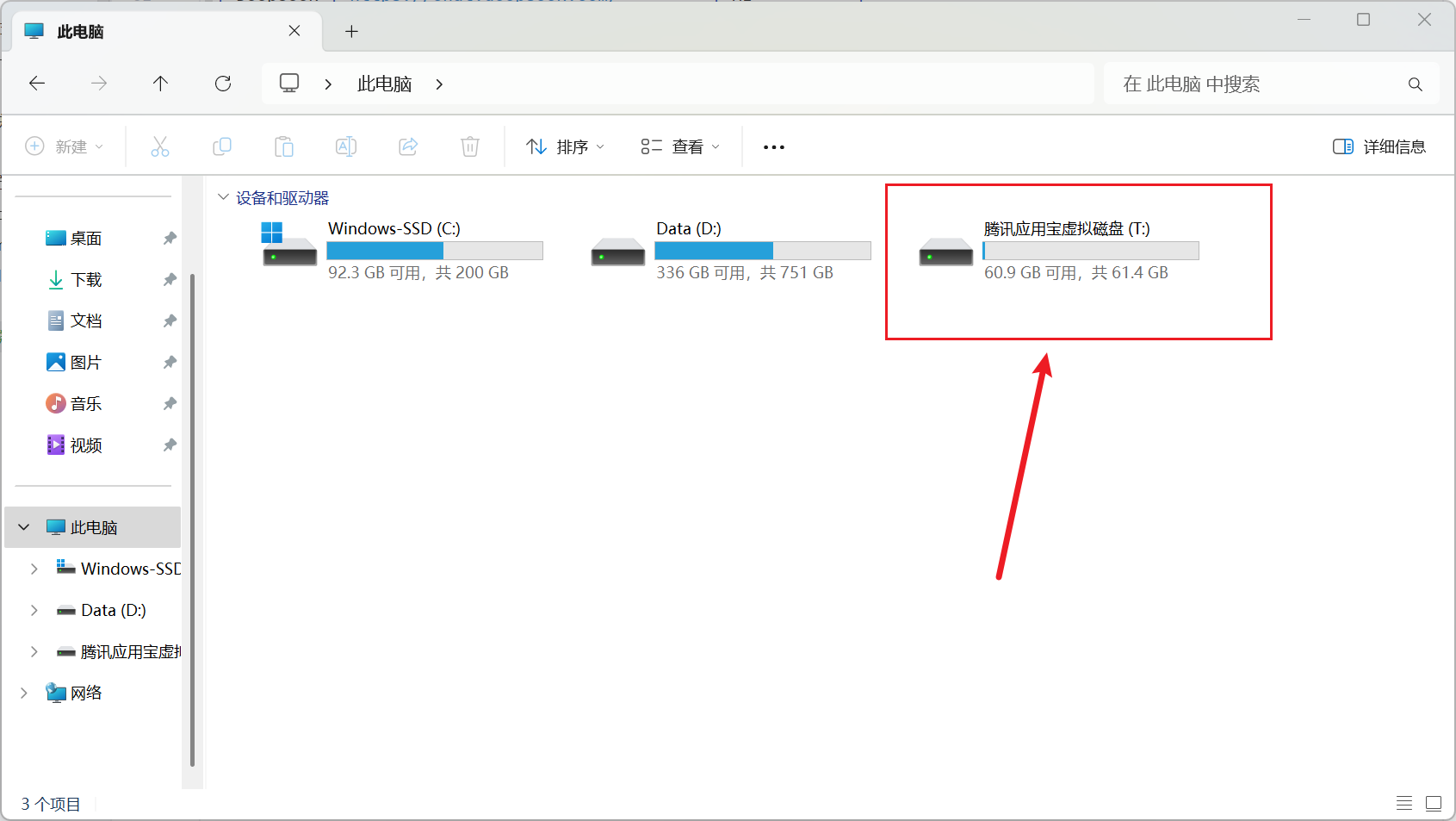Maximize the File Explorer window
The image size is (1456, 821).
(1363, 20)
